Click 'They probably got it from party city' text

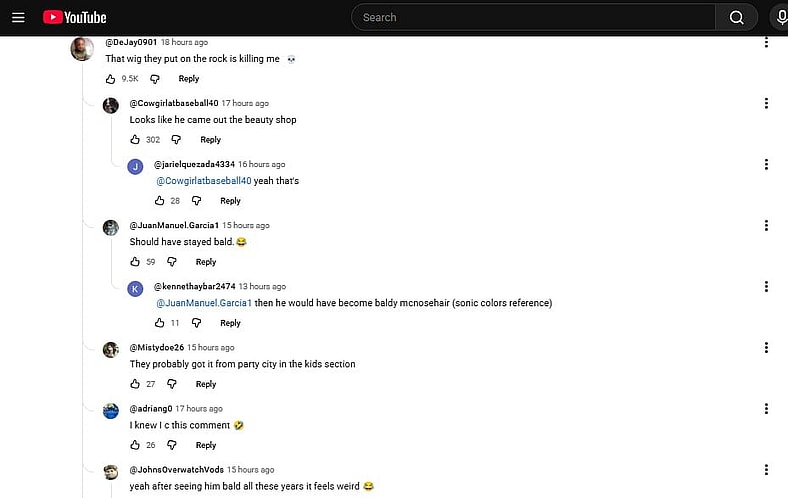coord(242,364)
